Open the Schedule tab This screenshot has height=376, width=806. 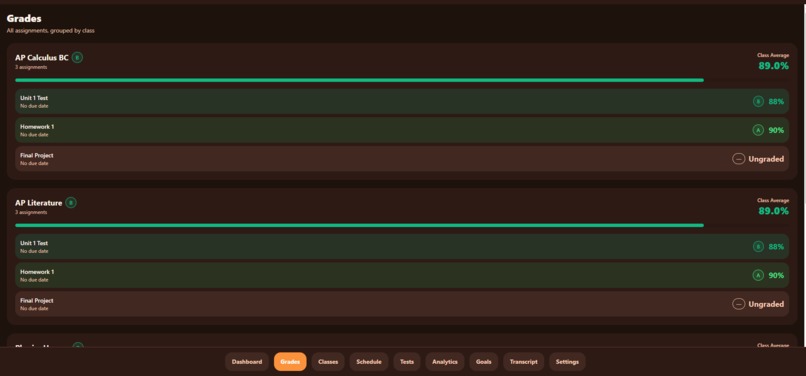[369, 362]
